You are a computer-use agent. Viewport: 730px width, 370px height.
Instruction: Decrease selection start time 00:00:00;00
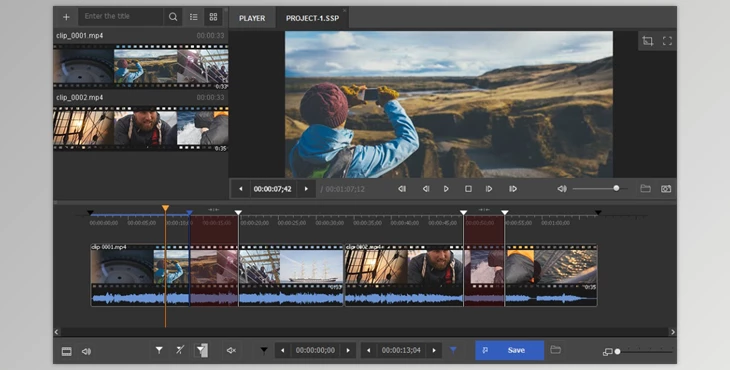(x=283, y=350)
